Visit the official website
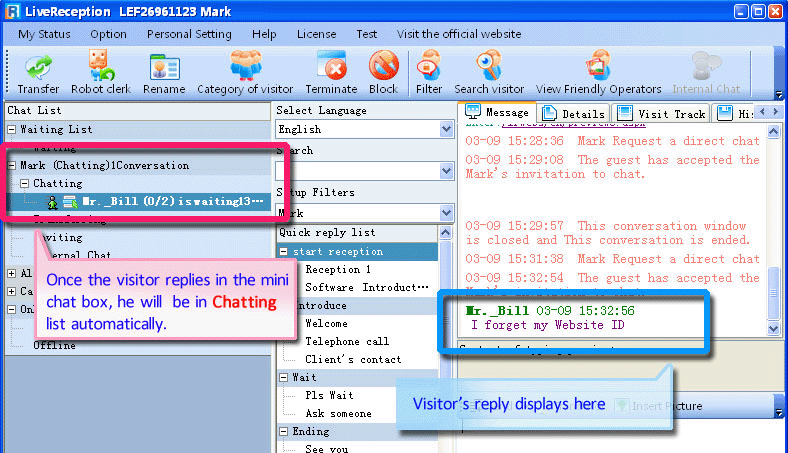This screenshot has width=788, height=453. click(x=459, y=34)
